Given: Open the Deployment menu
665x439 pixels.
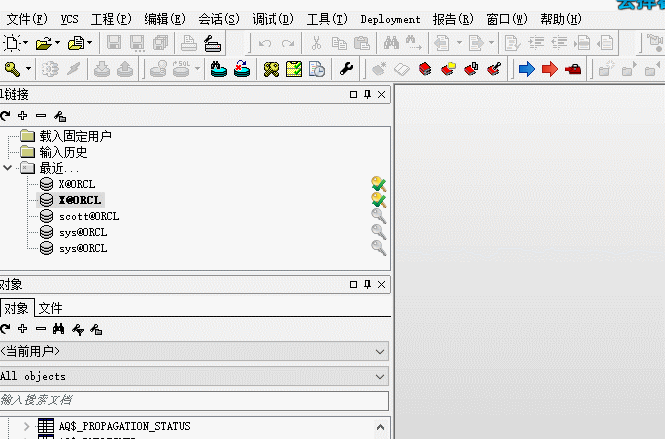Looking at the screenshot, I should point(390,19).
